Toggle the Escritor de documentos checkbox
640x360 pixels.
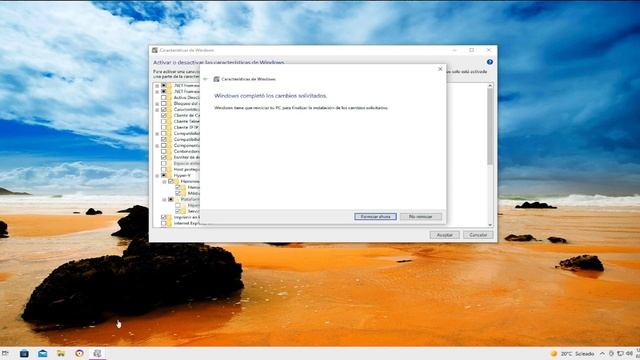pos(164,157)
